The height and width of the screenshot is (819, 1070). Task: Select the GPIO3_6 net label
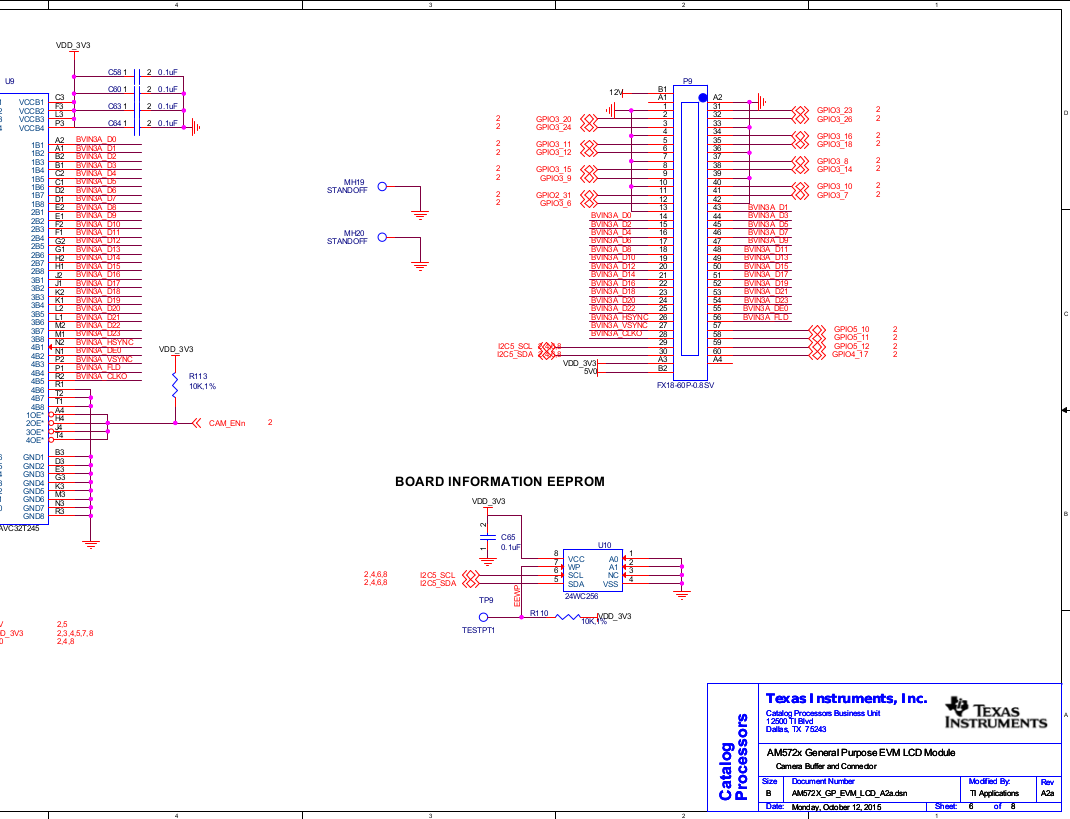tap(555, 203)
